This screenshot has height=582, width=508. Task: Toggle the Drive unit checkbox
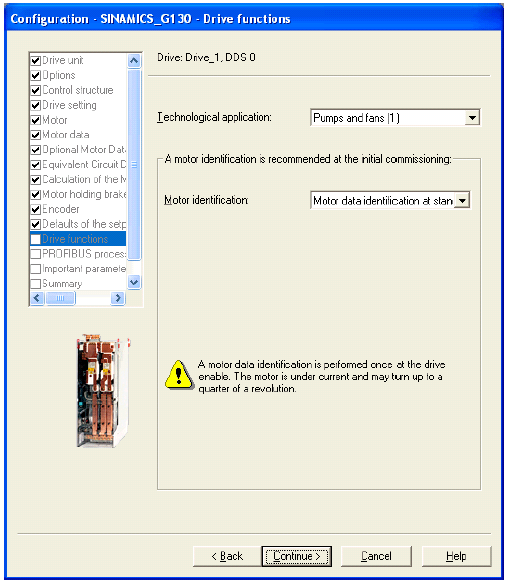tap(36, 61)
